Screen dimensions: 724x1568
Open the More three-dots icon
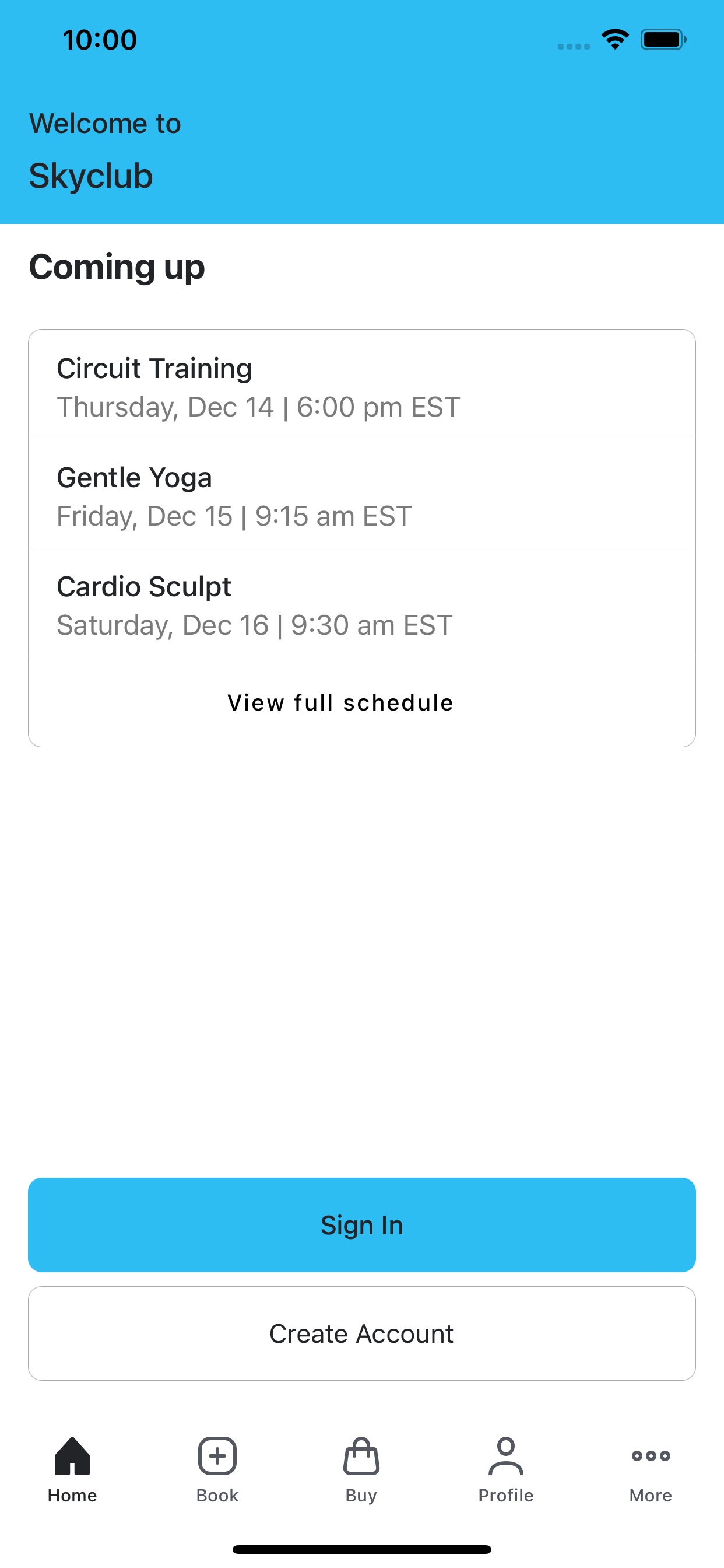pyautogui.click(x=651, y=1456)
